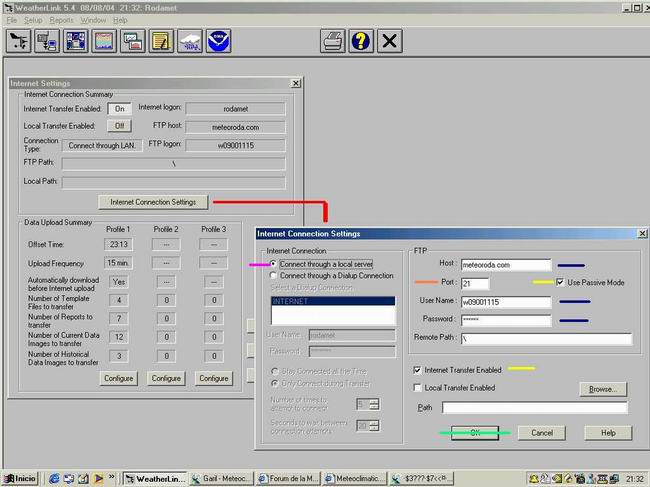650x487 pixels.
Task: Click the FTP Host input field
Action: tap(506, 265)
